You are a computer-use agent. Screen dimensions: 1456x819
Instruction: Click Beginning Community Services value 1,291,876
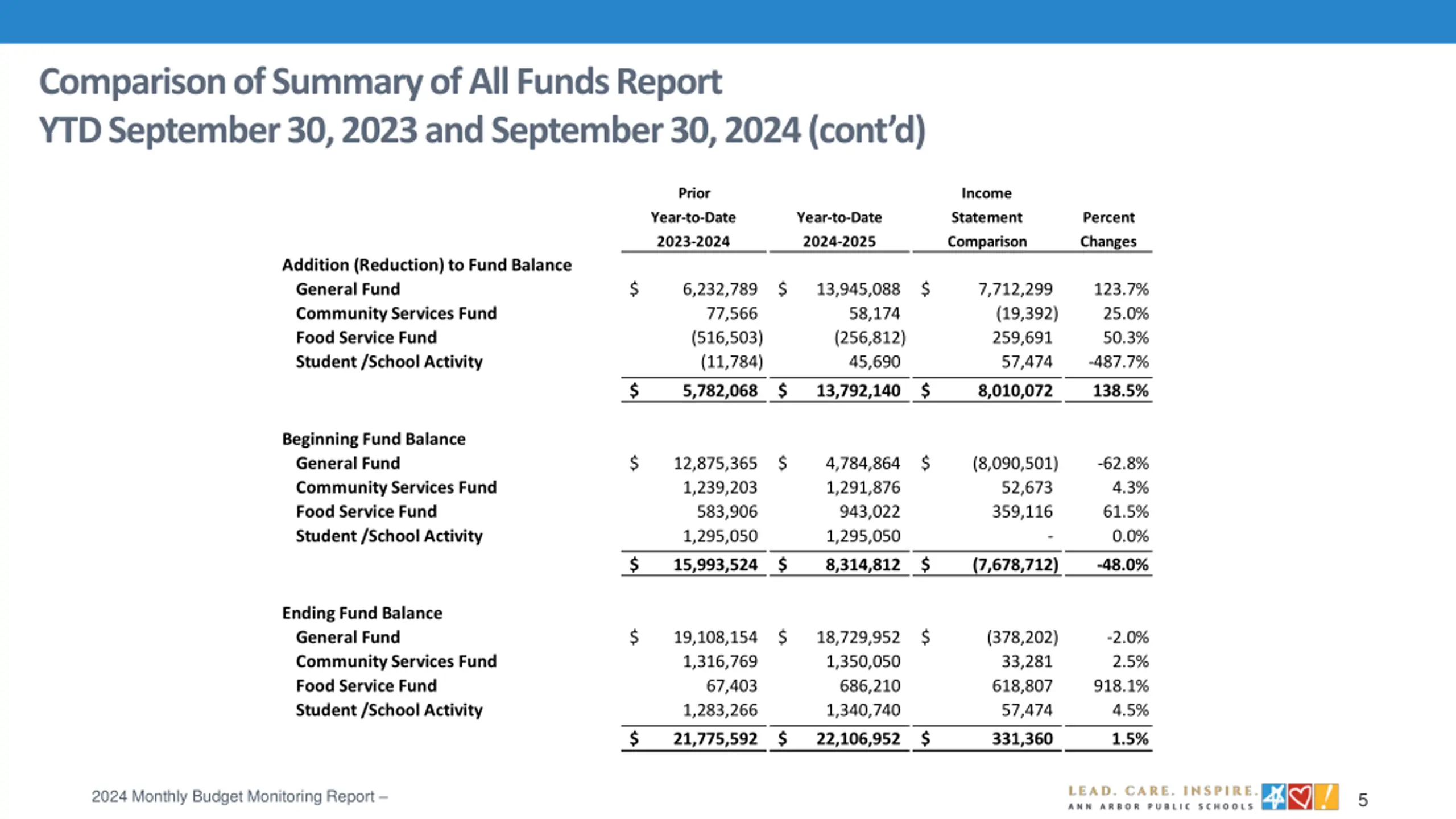coord(863,487)
